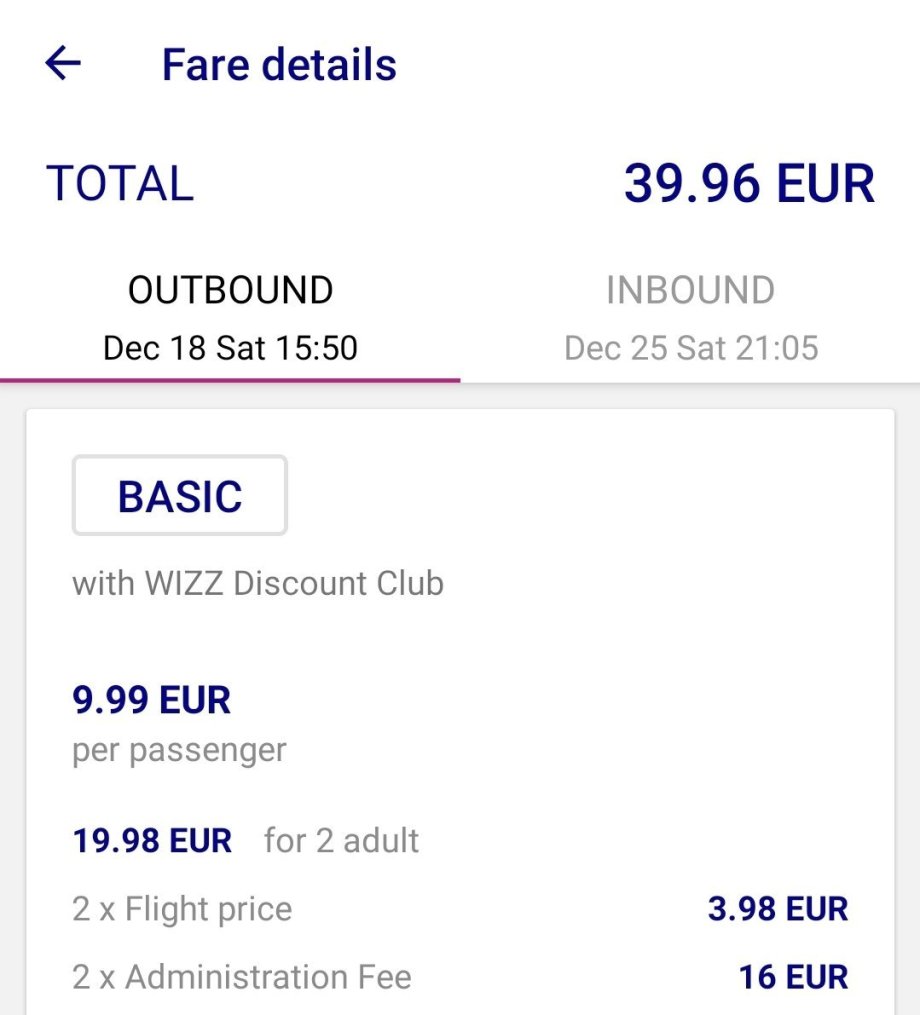
Task: Tap the 16 EUR administration fee amount
Action: (793, 976)
